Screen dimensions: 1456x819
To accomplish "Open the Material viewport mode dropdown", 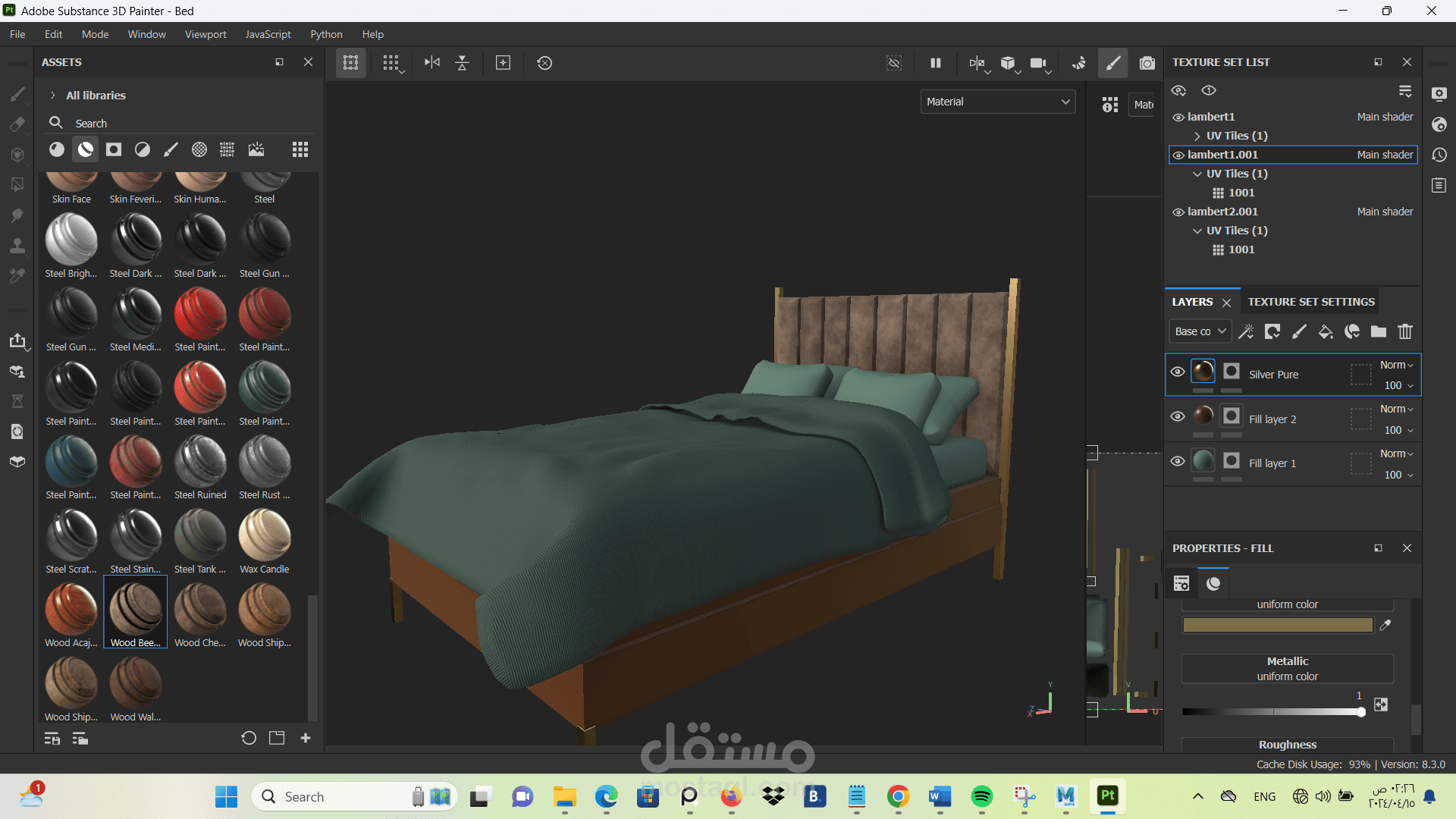I will 997,102.
